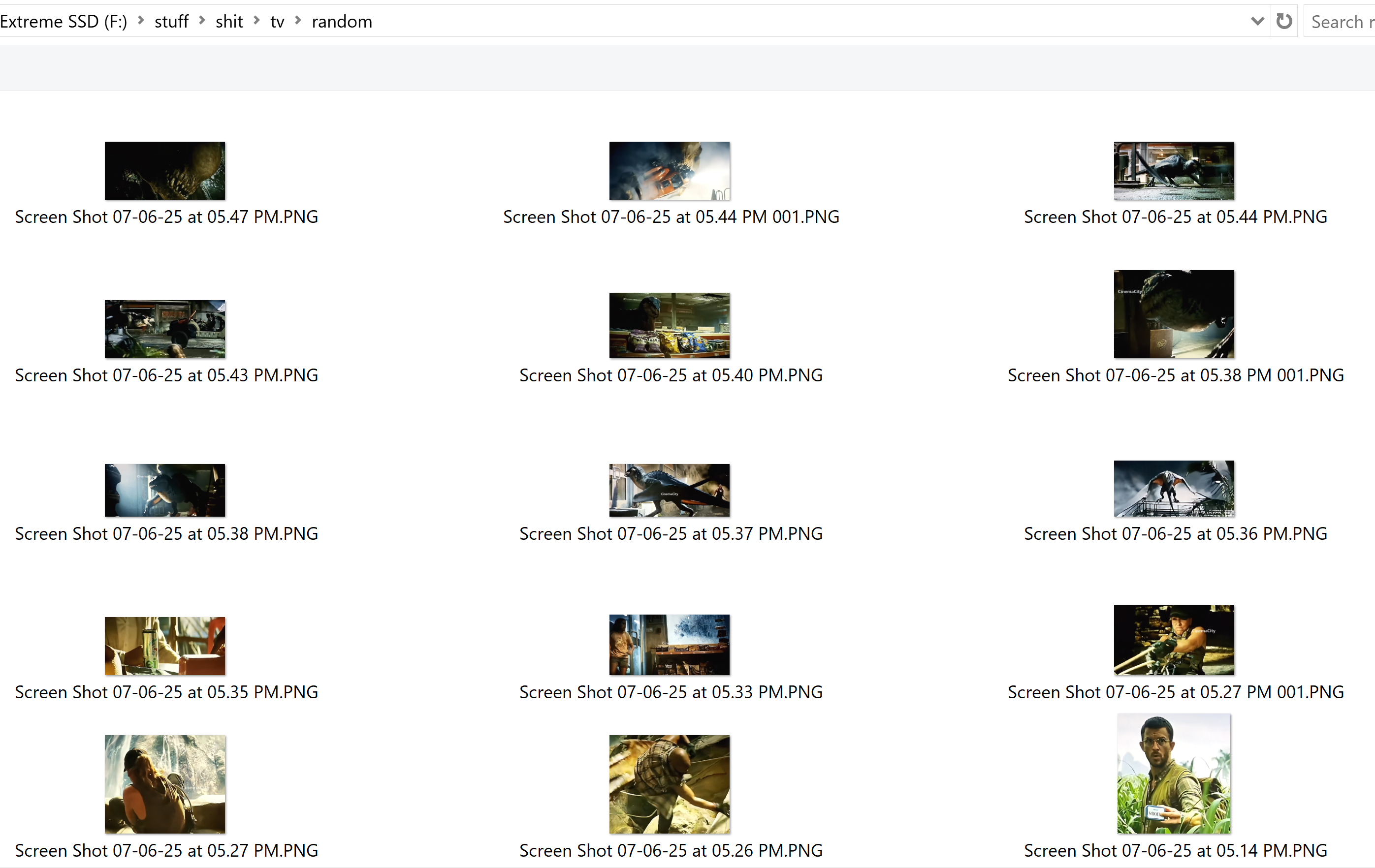This screenshot has height=868, width=1375.
Task: Expand chevron after shit breadcrumb
Action: click(x=256, y=21)
